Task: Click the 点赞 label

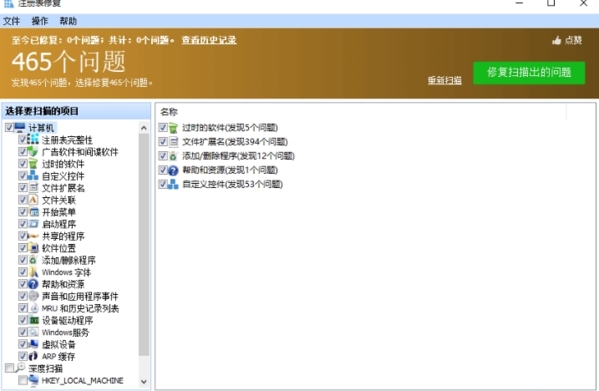Action: tap(573, 40)
